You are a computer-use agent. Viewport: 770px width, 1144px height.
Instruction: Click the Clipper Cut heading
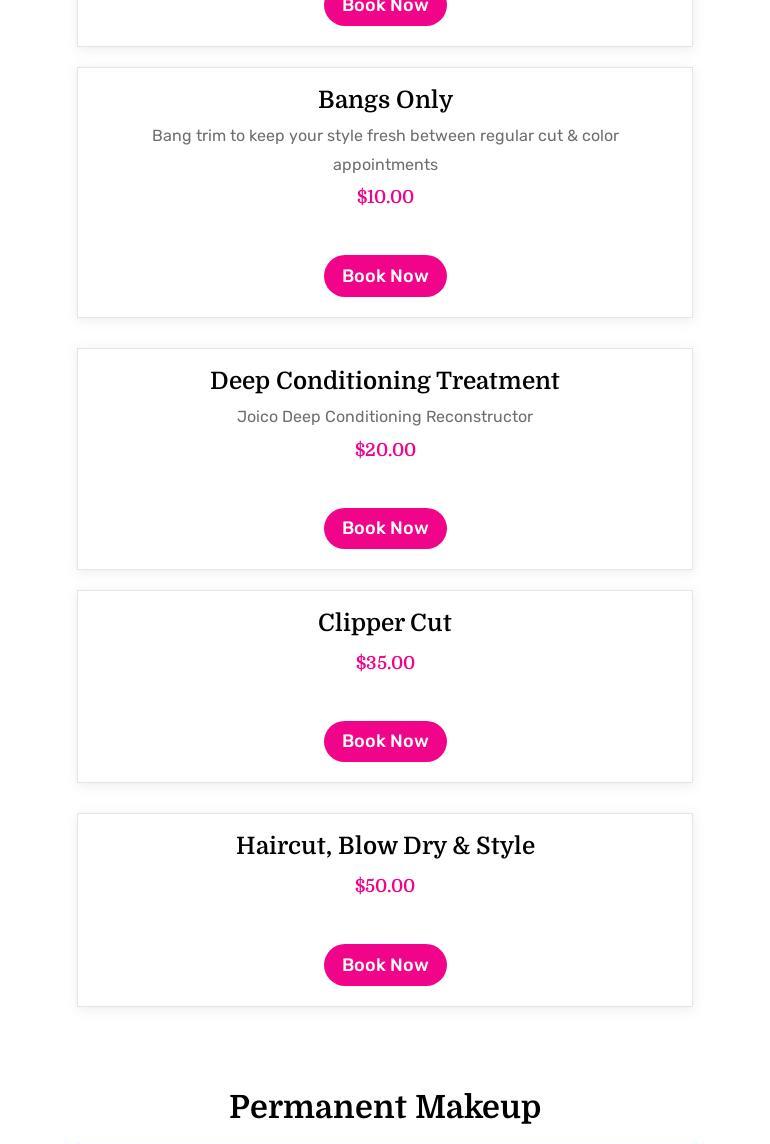pyautogui.click(x=385, y=623)
